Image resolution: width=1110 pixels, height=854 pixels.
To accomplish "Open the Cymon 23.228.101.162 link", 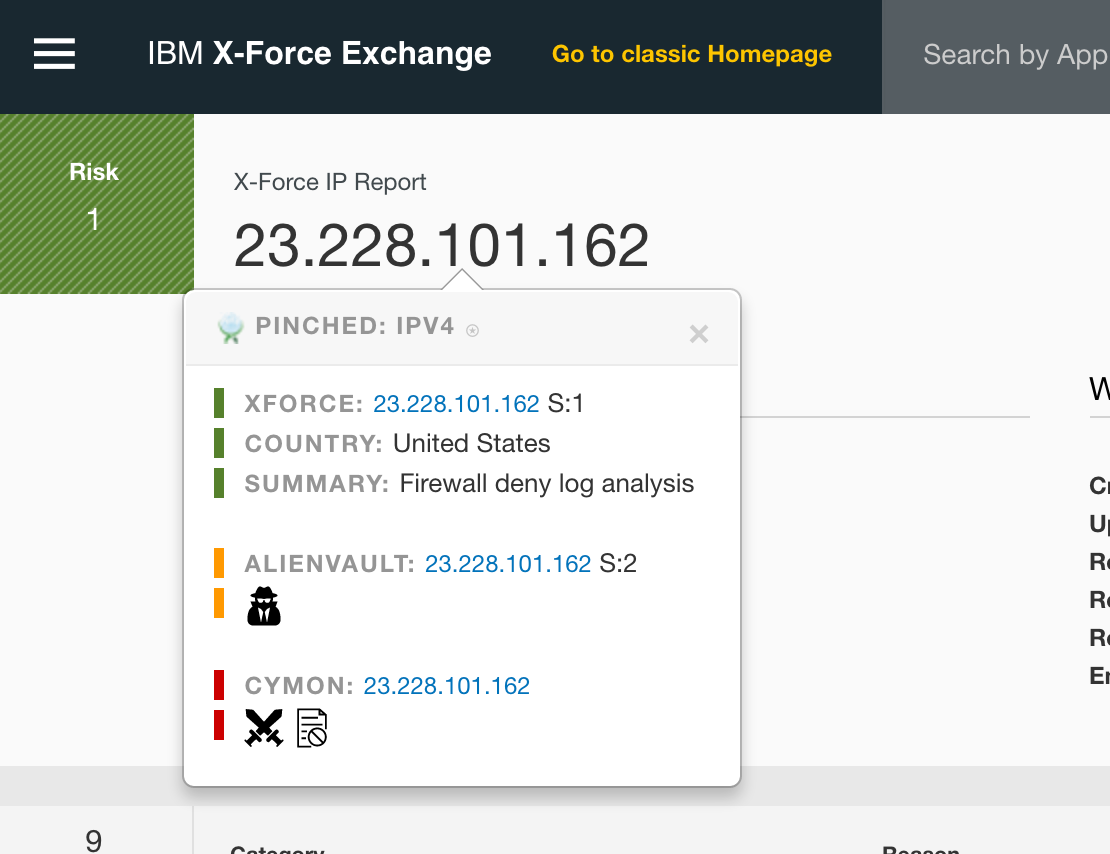I will point(446,685).
